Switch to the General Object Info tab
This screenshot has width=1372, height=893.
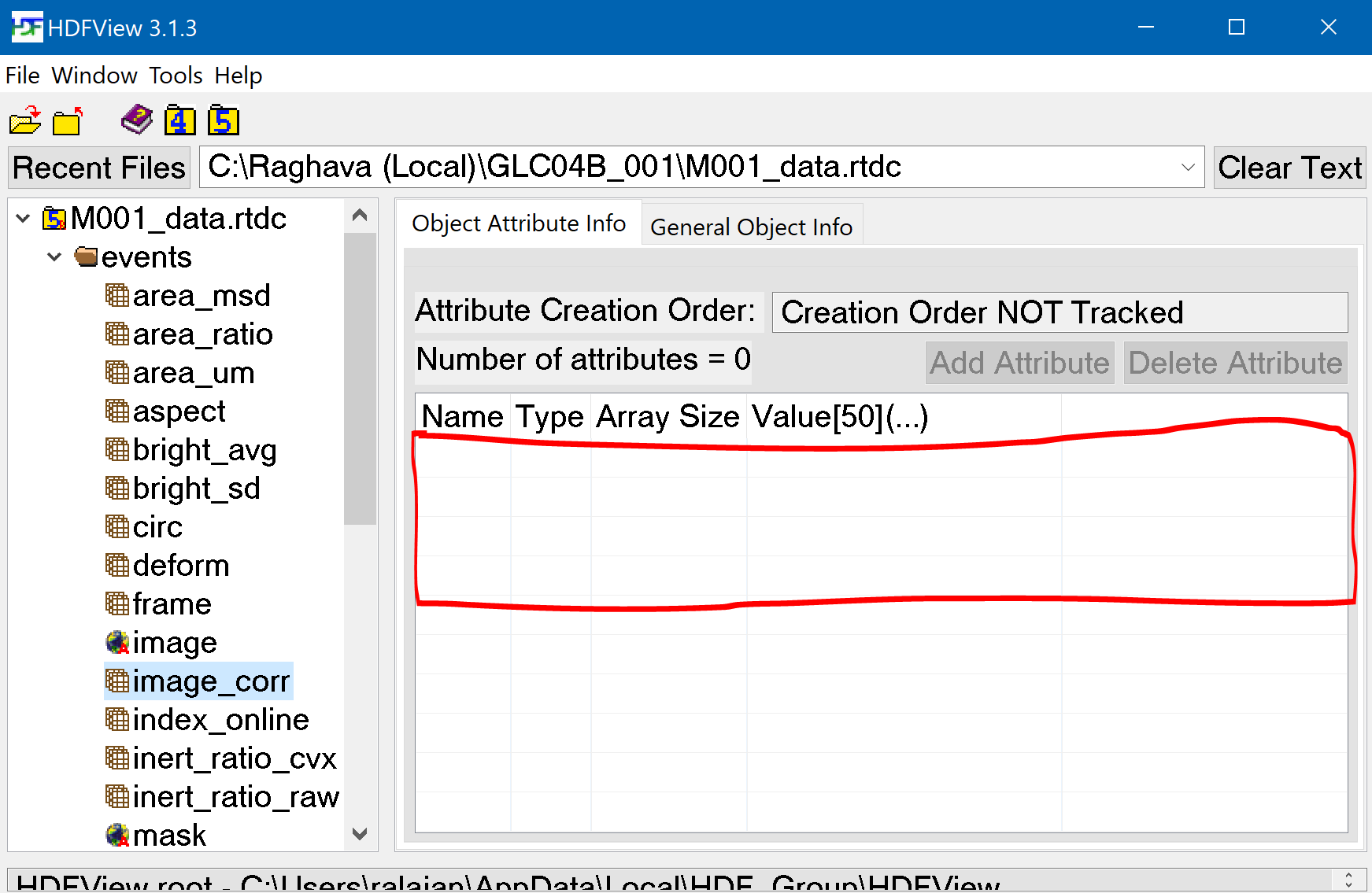click(x=751, y=226)
